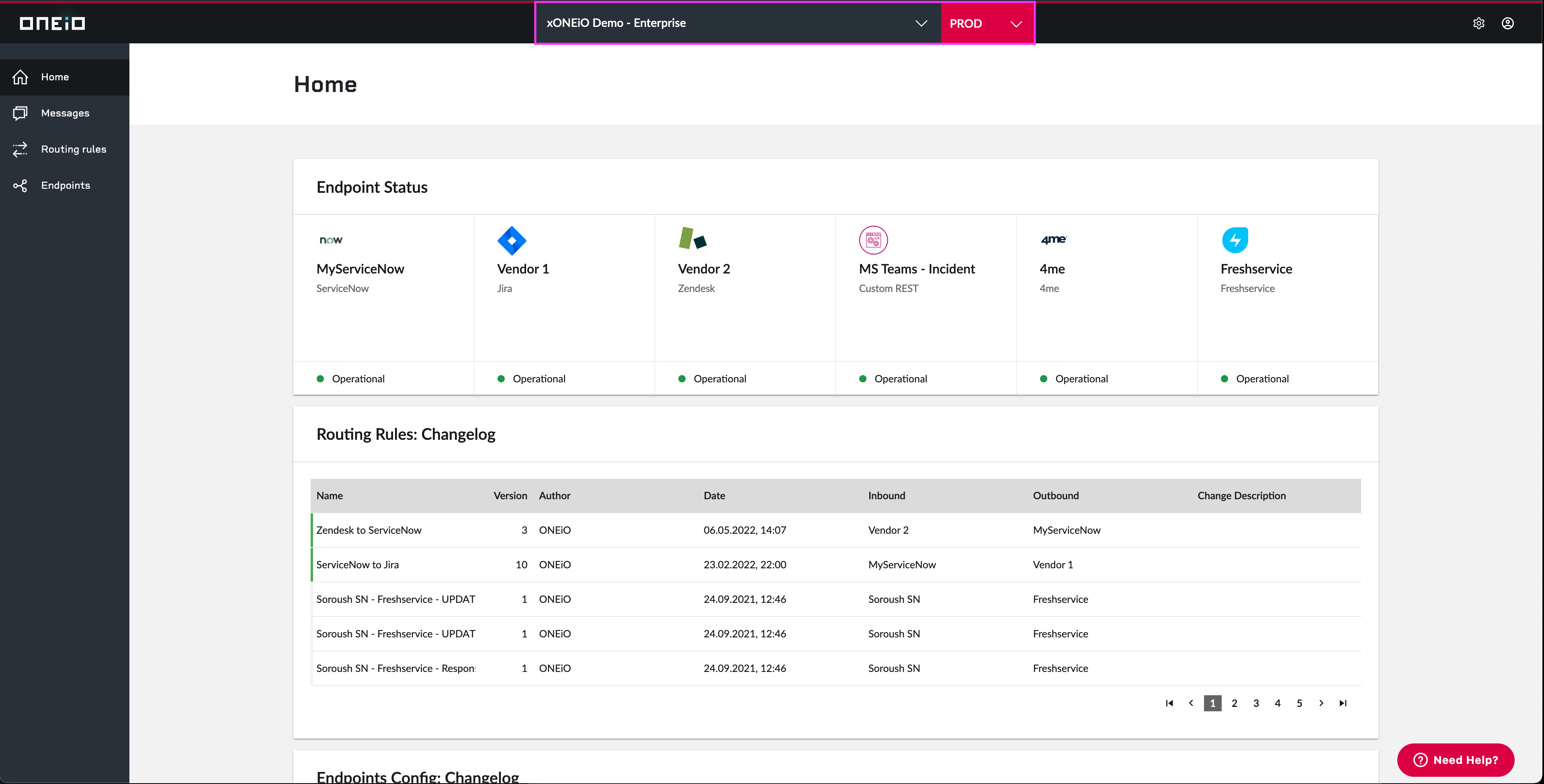Viewport: 1544px width, 784px height.
Task: Click the ServiceNow 'now' logo
Action: tap(331, 240)
